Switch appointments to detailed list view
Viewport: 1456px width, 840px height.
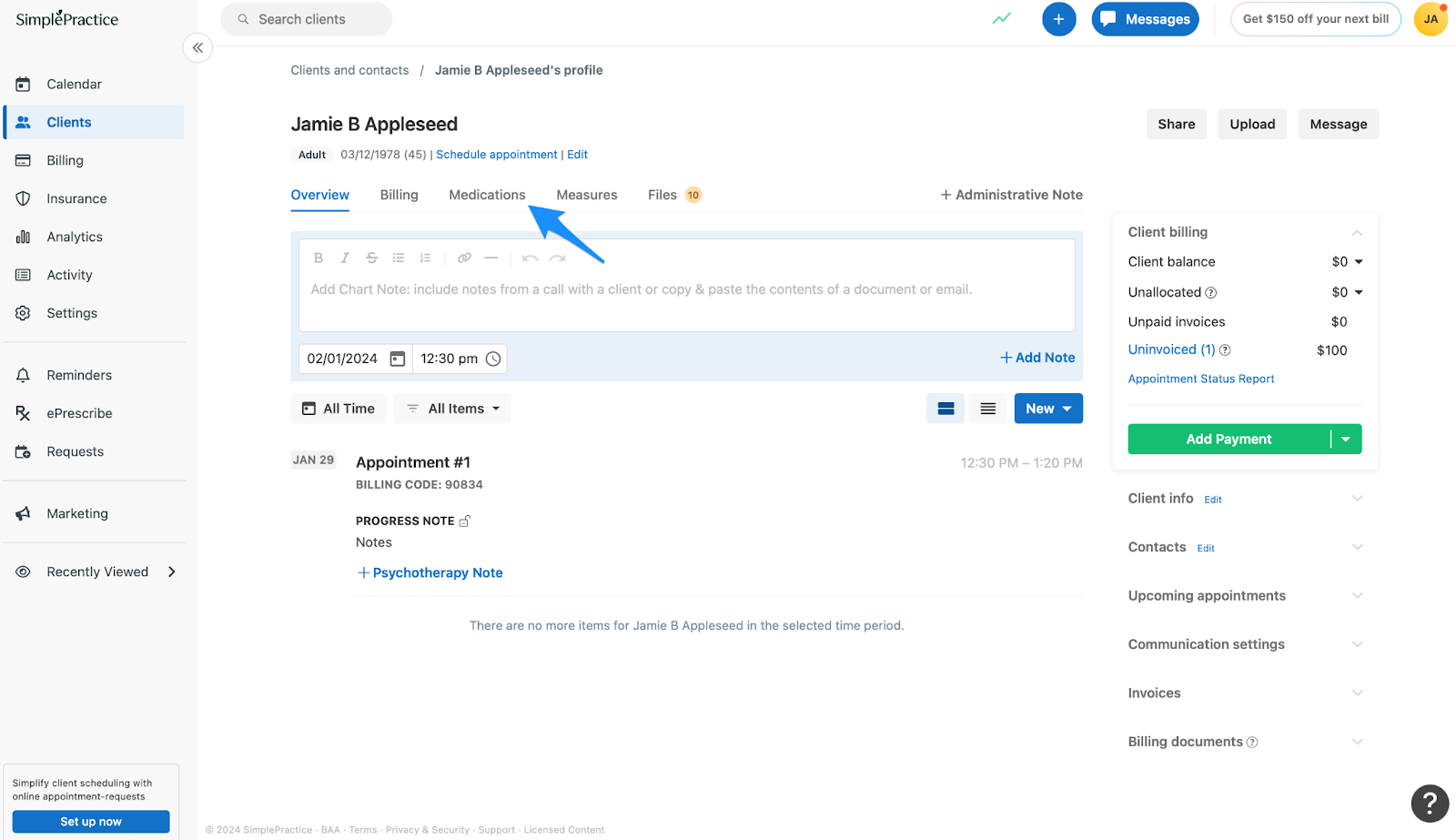pyautogui.click(x=987, y=408)
